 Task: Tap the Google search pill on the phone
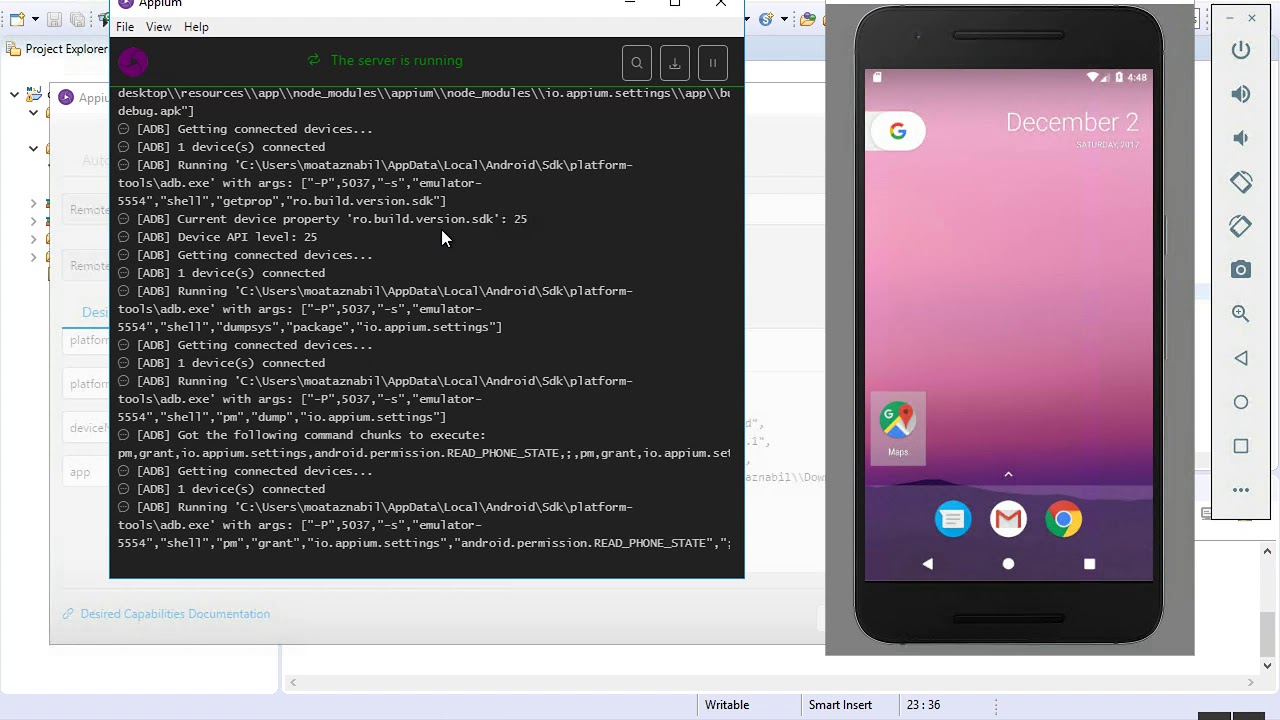896,131
